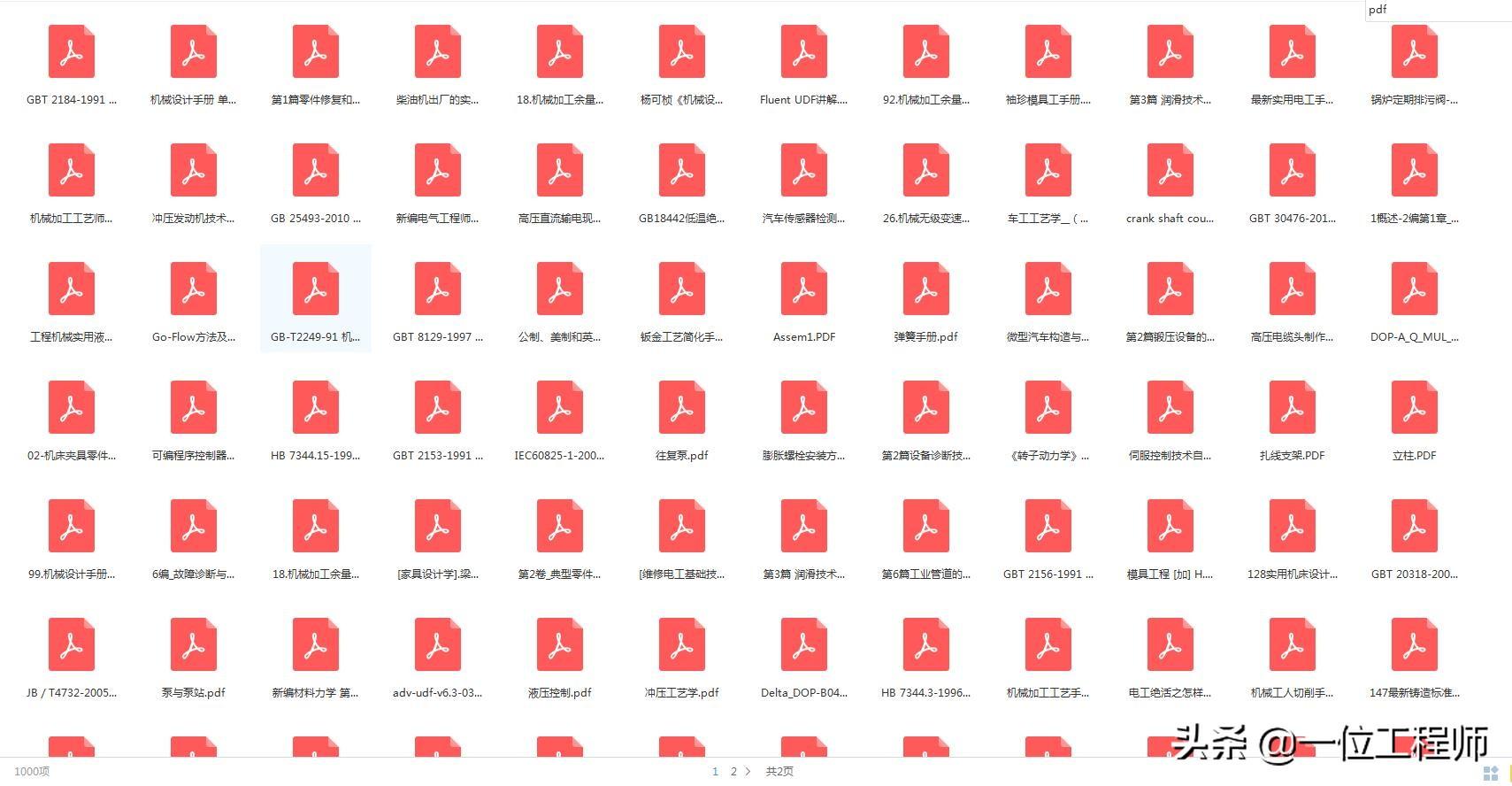Select the 冲压工艺学.pdf file icon
1512x786 pixels.
point(681,645)
